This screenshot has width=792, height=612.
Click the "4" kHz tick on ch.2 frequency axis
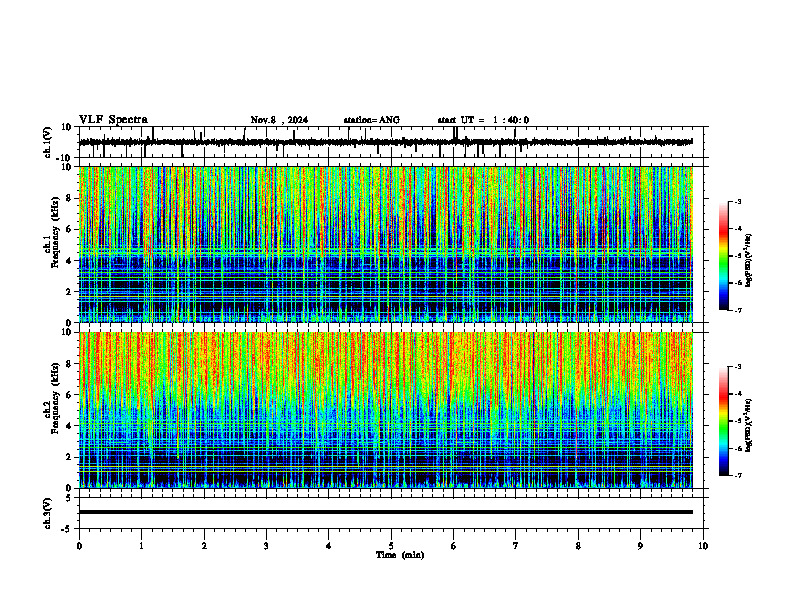click(x=69, y=426)
